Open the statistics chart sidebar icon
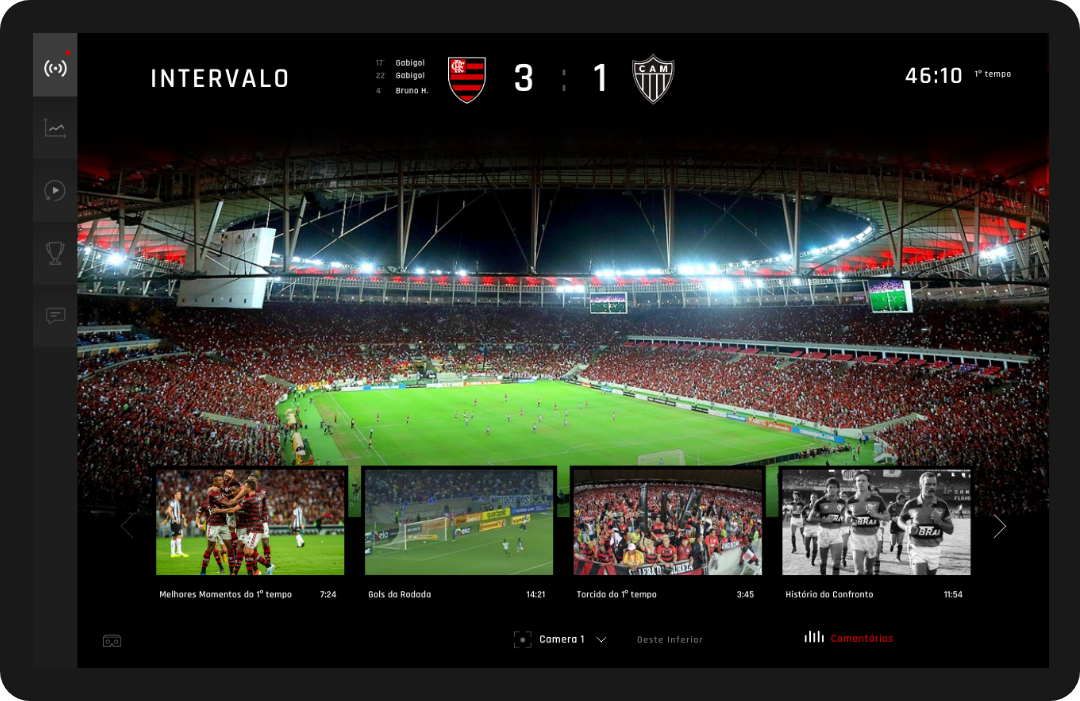The height and width of the screenshot is (701, 1080). (x=55, y=128)
